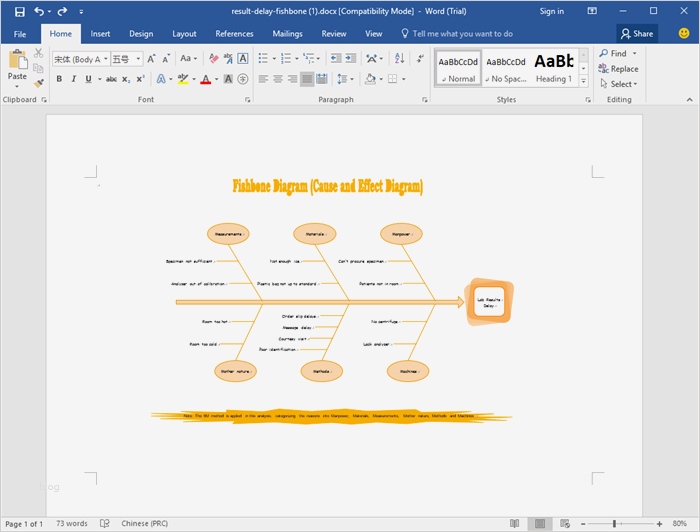Switch to the References tab
The width and height of the screenshot is (700, 532).
(x=234, y=33)
